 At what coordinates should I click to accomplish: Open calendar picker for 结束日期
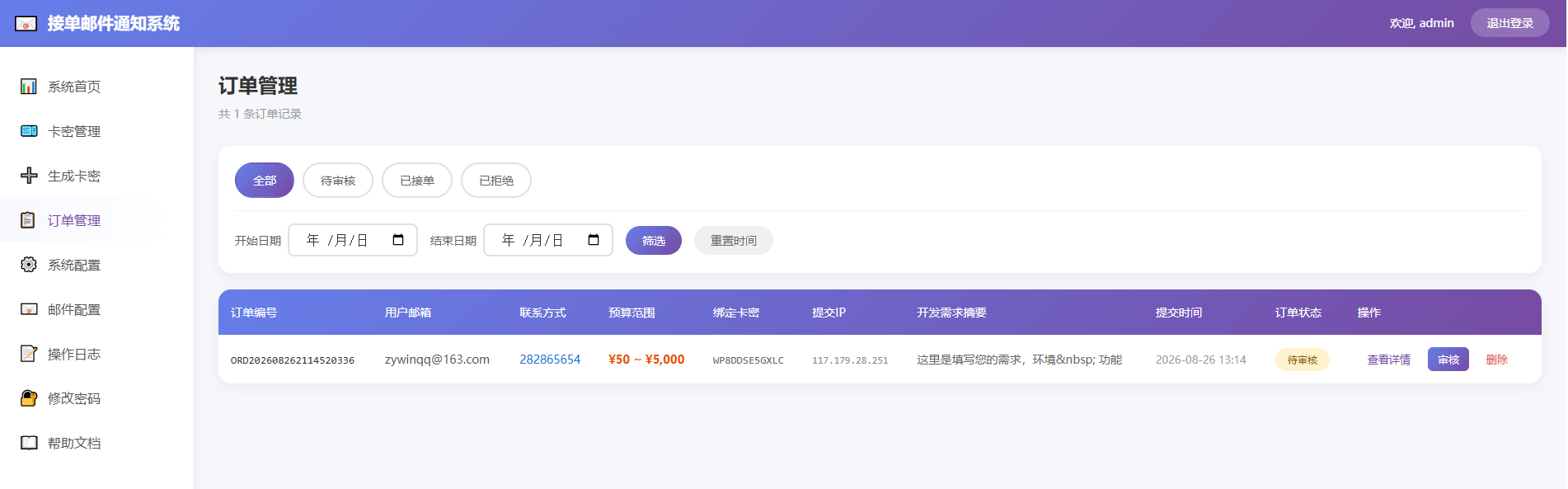click(x=594, y=240)
